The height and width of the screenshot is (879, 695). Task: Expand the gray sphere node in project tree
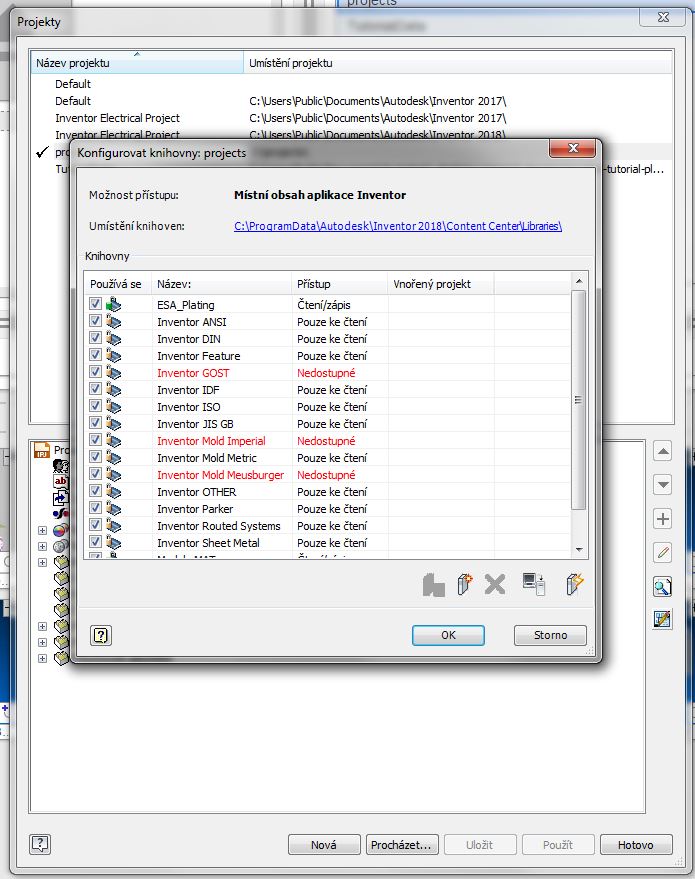pyautogui.click(x=42, y=546)
